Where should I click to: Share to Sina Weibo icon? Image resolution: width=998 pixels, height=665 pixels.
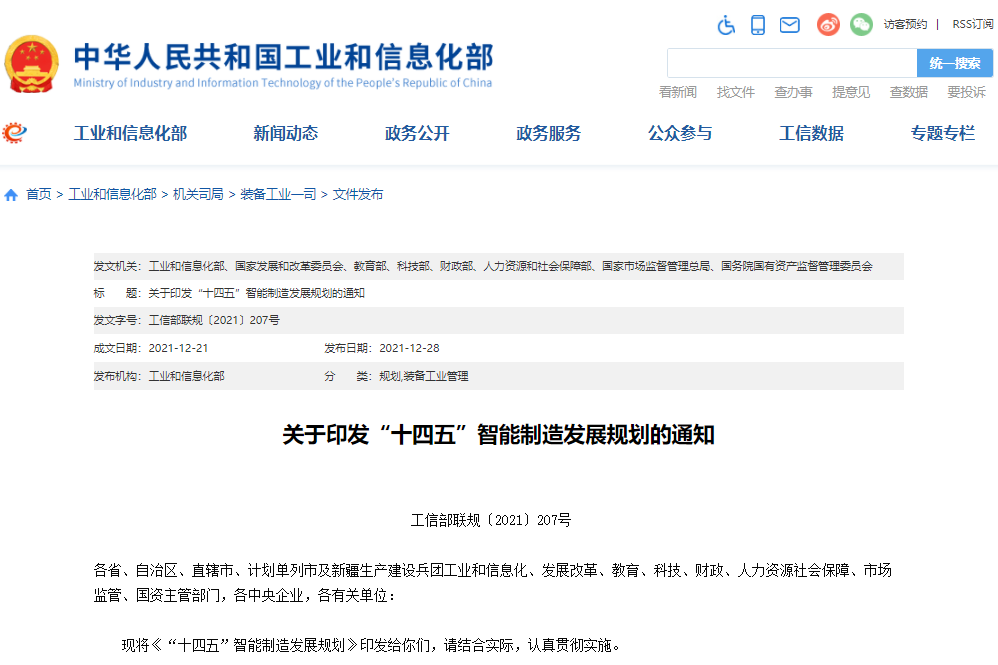[x=827, y=25]
